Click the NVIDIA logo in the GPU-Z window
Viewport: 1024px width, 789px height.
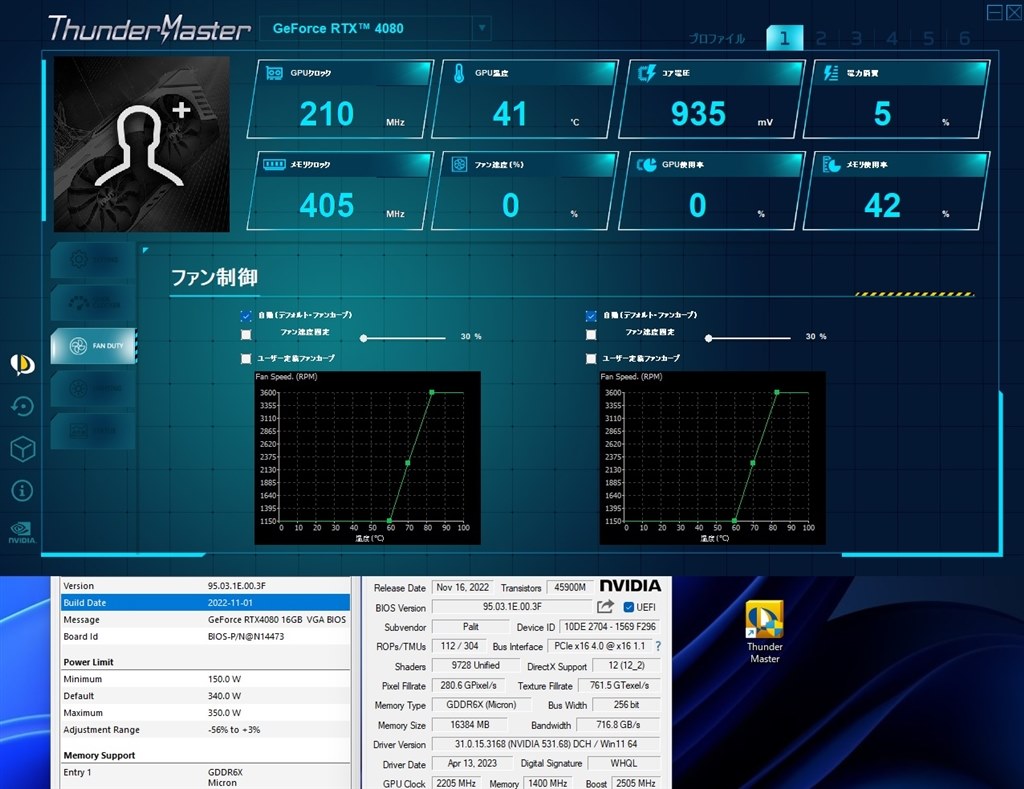click(x=630, y=585)
